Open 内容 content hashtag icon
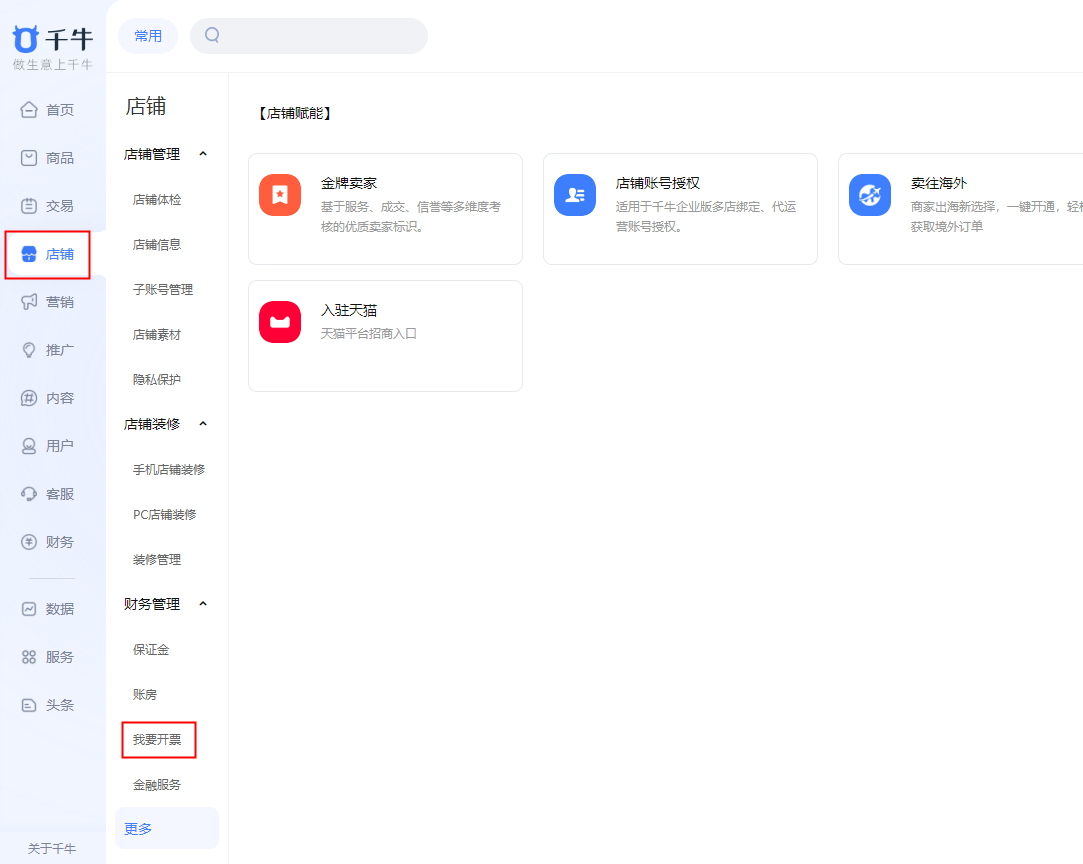Image resolution: width=1083 pixels, height=864 pixels. [28, 398]
